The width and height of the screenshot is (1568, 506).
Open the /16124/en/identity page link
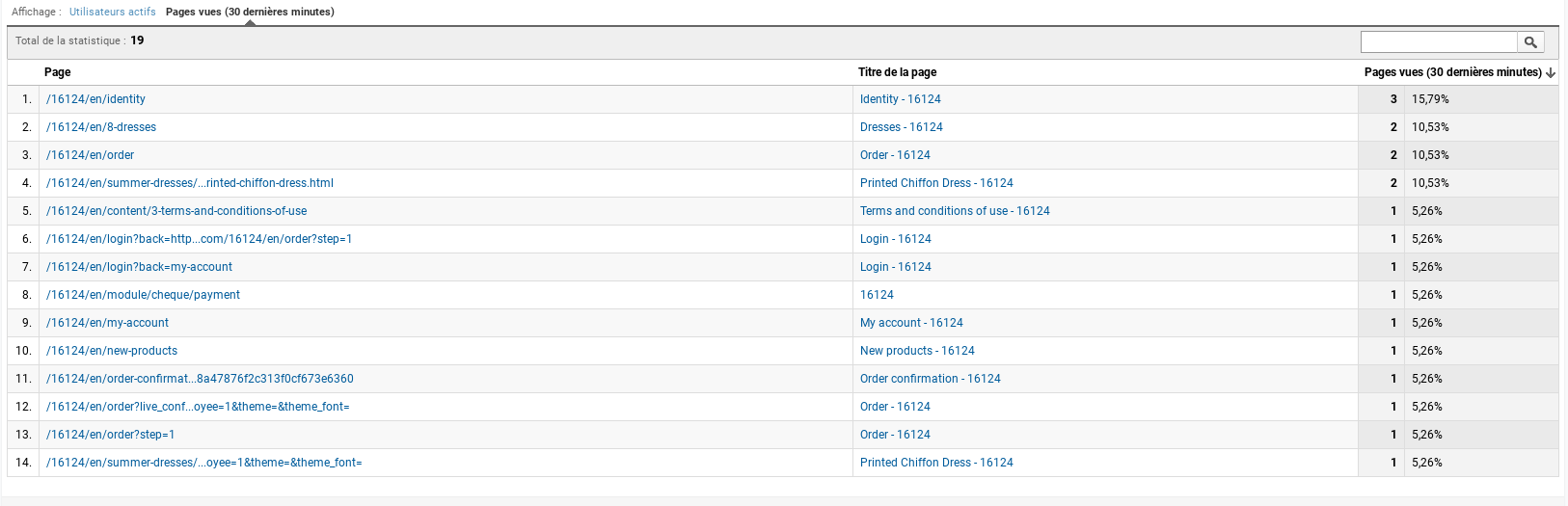pyautogui.click(x=95, y=99)
